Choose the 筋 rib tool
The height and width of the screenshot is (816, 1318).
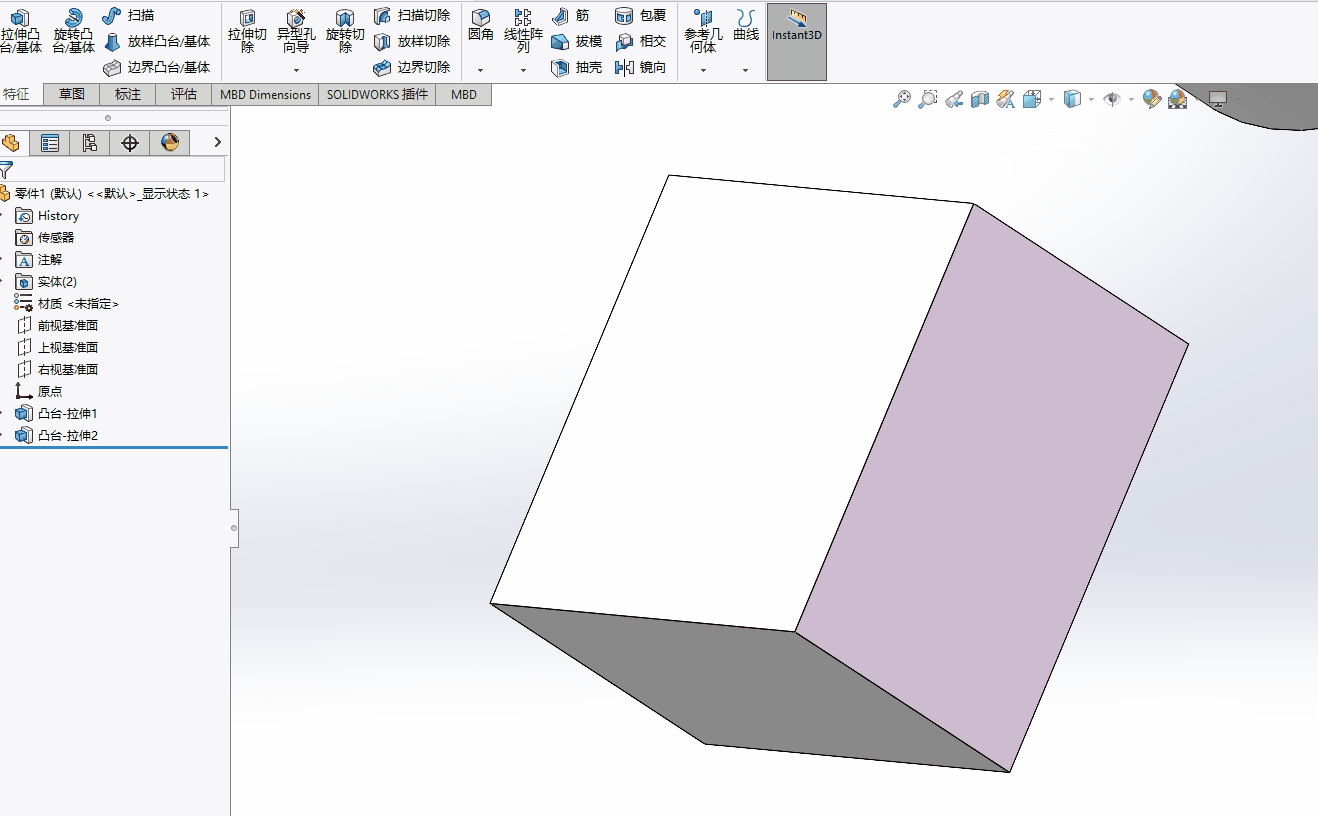570,15
